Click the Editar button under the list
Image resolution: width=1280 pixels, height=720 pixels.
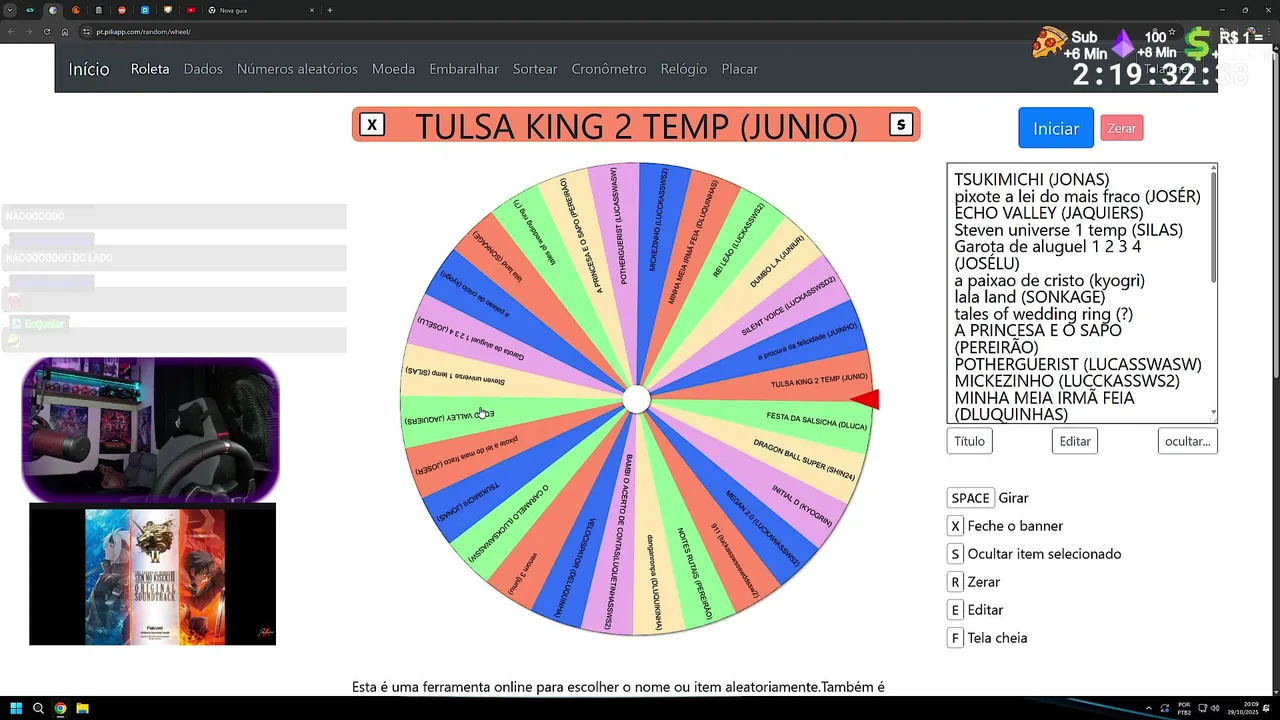coord(1075,441)
